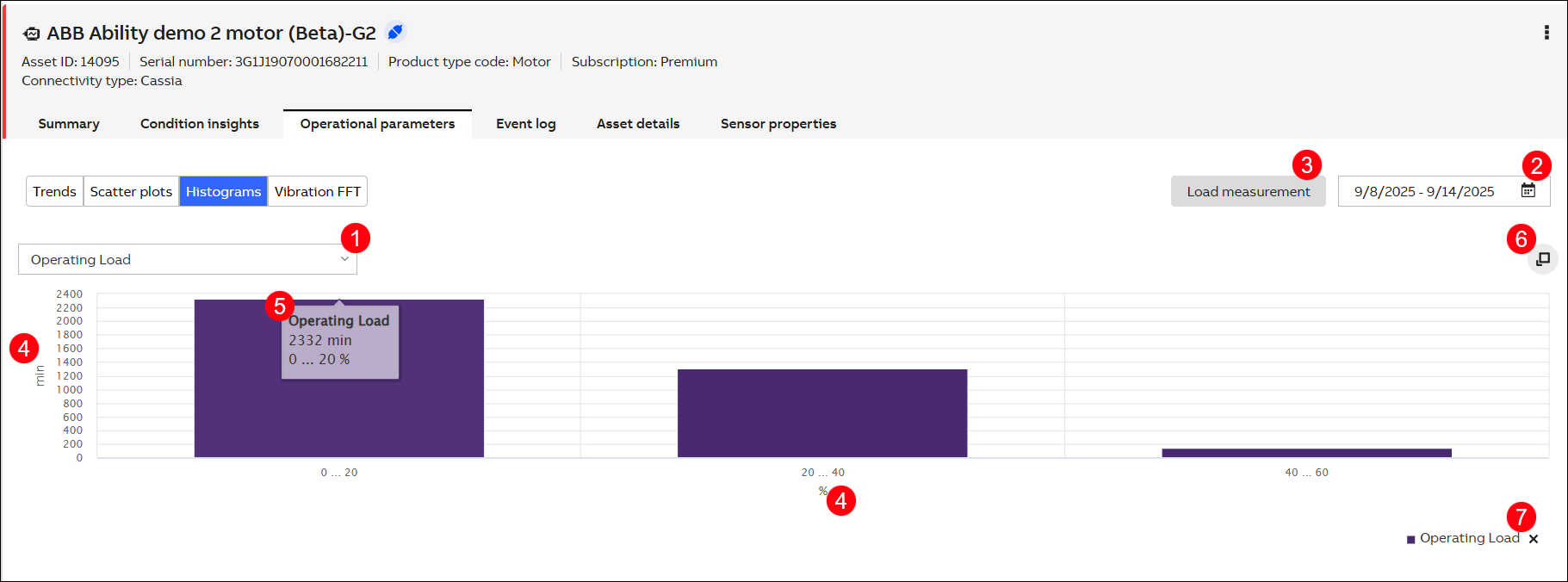The height and width of the screenshot is (582, 1568).
Task: Switch to the Trends view
Action: point(55,191)
